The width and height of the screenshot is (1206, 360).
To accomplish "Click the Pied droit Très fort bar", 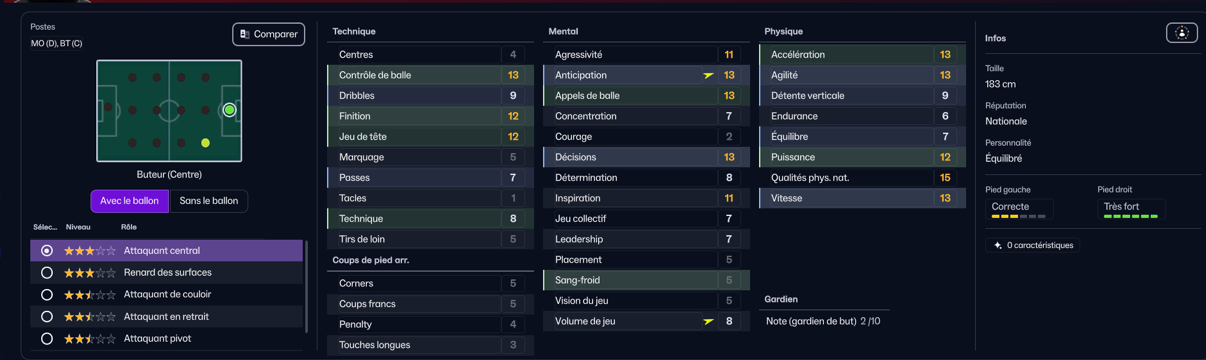I will coord(1131,216).
